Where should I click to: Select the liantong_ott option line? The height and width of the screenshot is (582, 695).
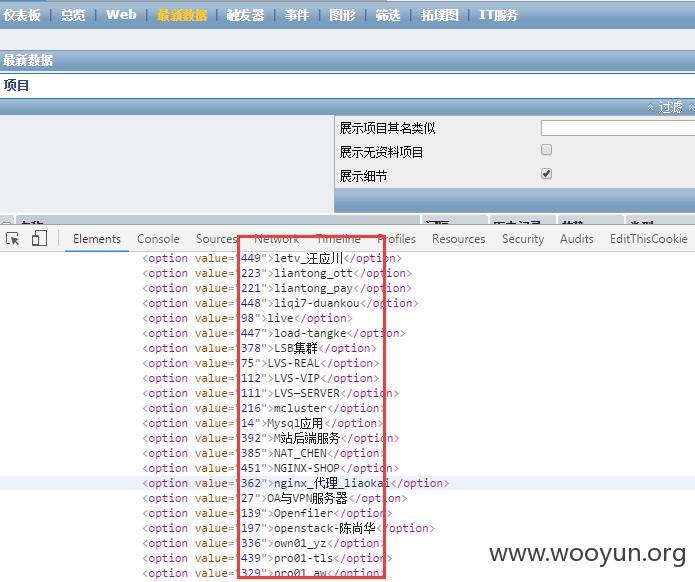[277, 273]
